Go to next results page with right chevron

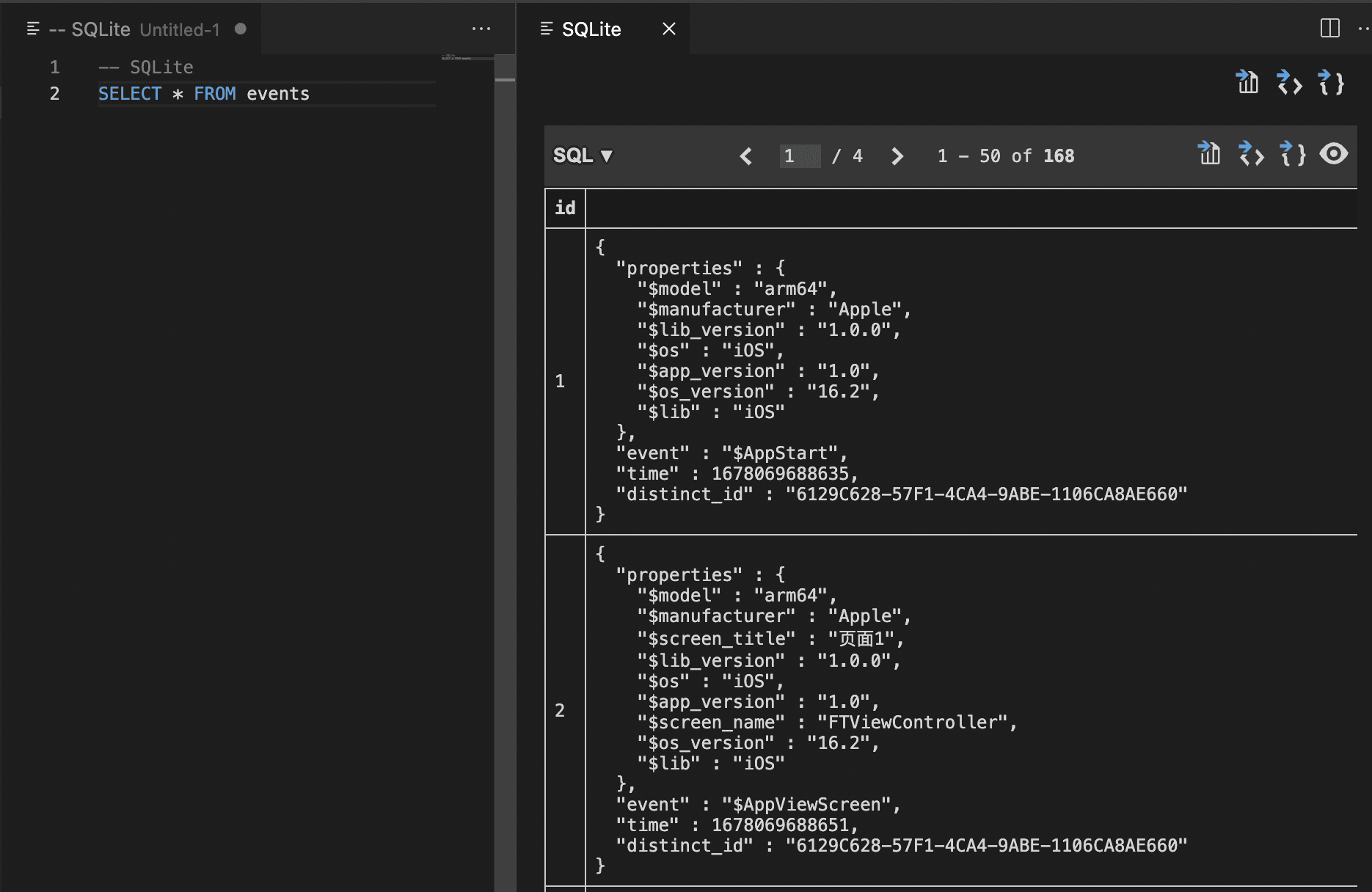pyautogui.click(x=897, y=156)
